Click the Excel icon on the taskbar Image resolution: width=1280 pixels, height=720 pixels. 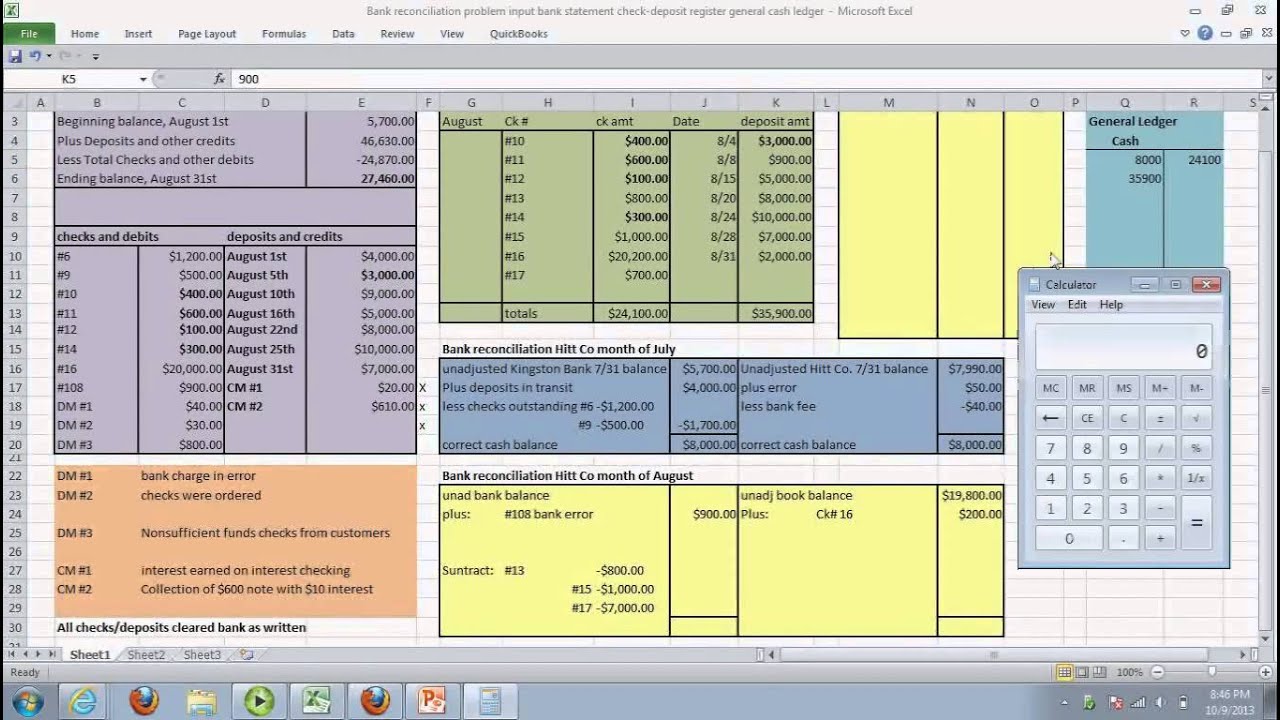click(x=317, y=701)
